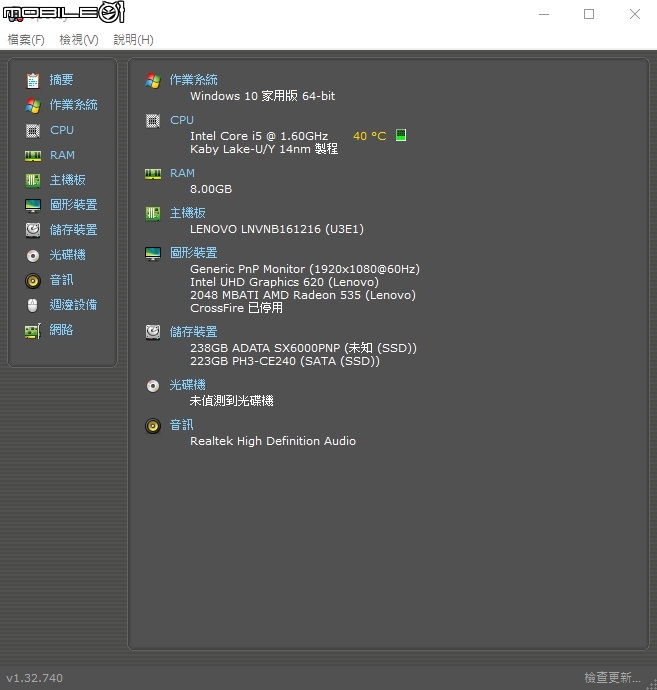This screenshot has width=657, height=690.
Task: Open the 檔案(F) menu
Action: 26,40
